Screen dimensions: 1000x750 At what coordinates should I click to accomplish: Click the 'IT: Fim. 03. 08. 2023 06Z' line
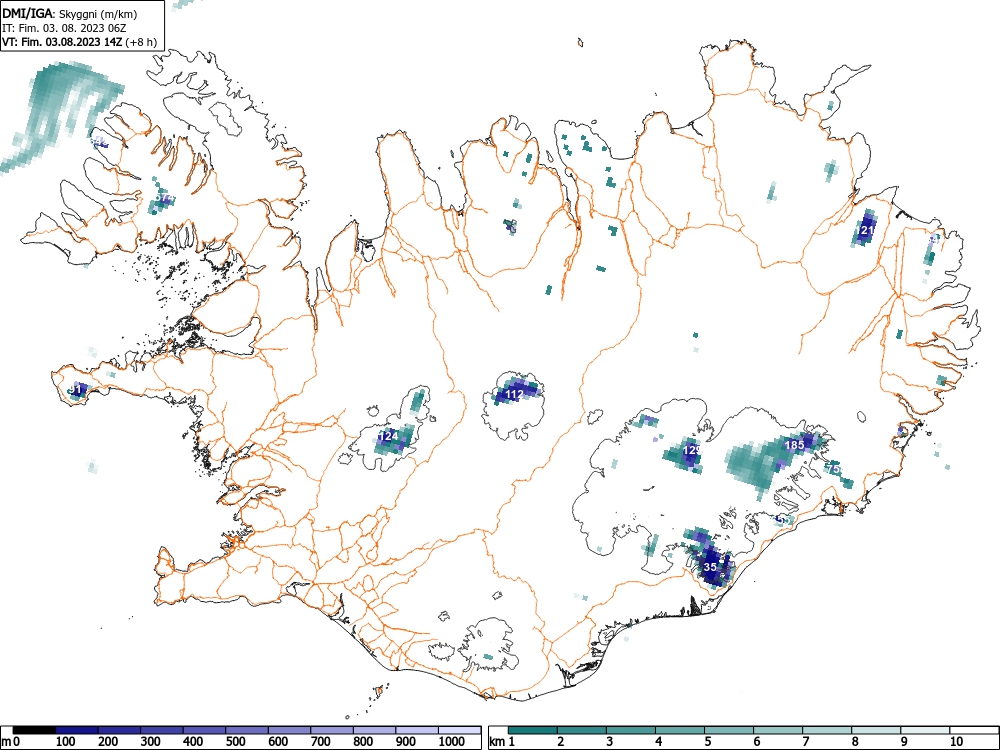click(64, 28)
